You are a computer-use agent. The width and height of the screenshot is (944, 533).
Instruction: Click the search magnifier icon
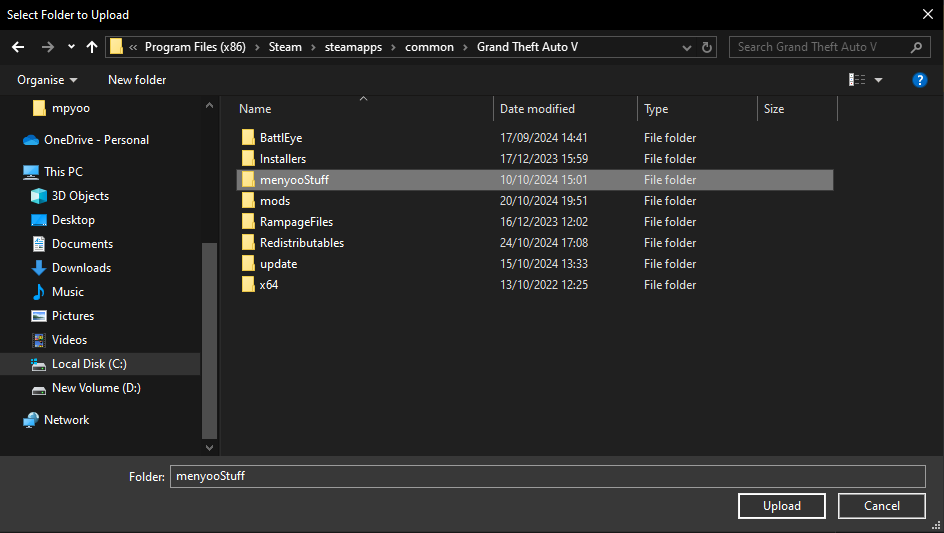coord(916,47)
